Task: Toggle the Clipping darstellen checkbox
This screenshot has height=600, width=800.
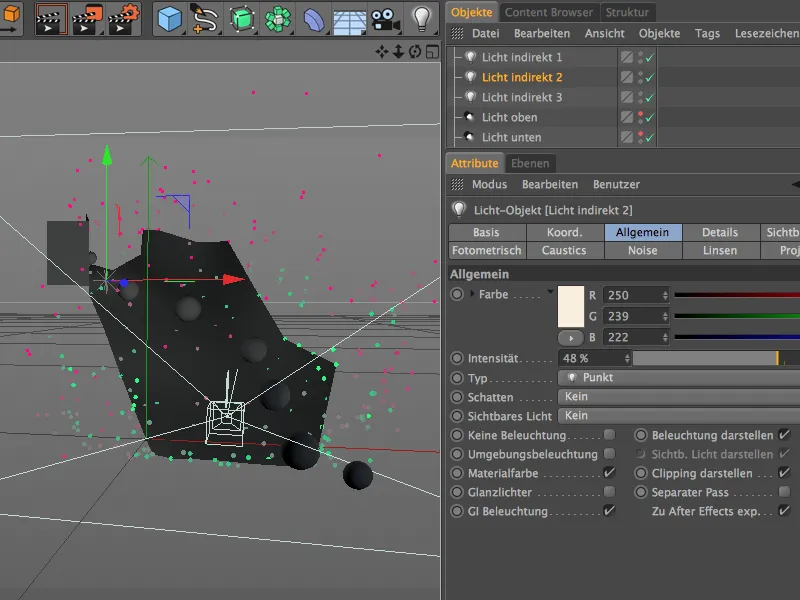Action: [x=784, y=472]
